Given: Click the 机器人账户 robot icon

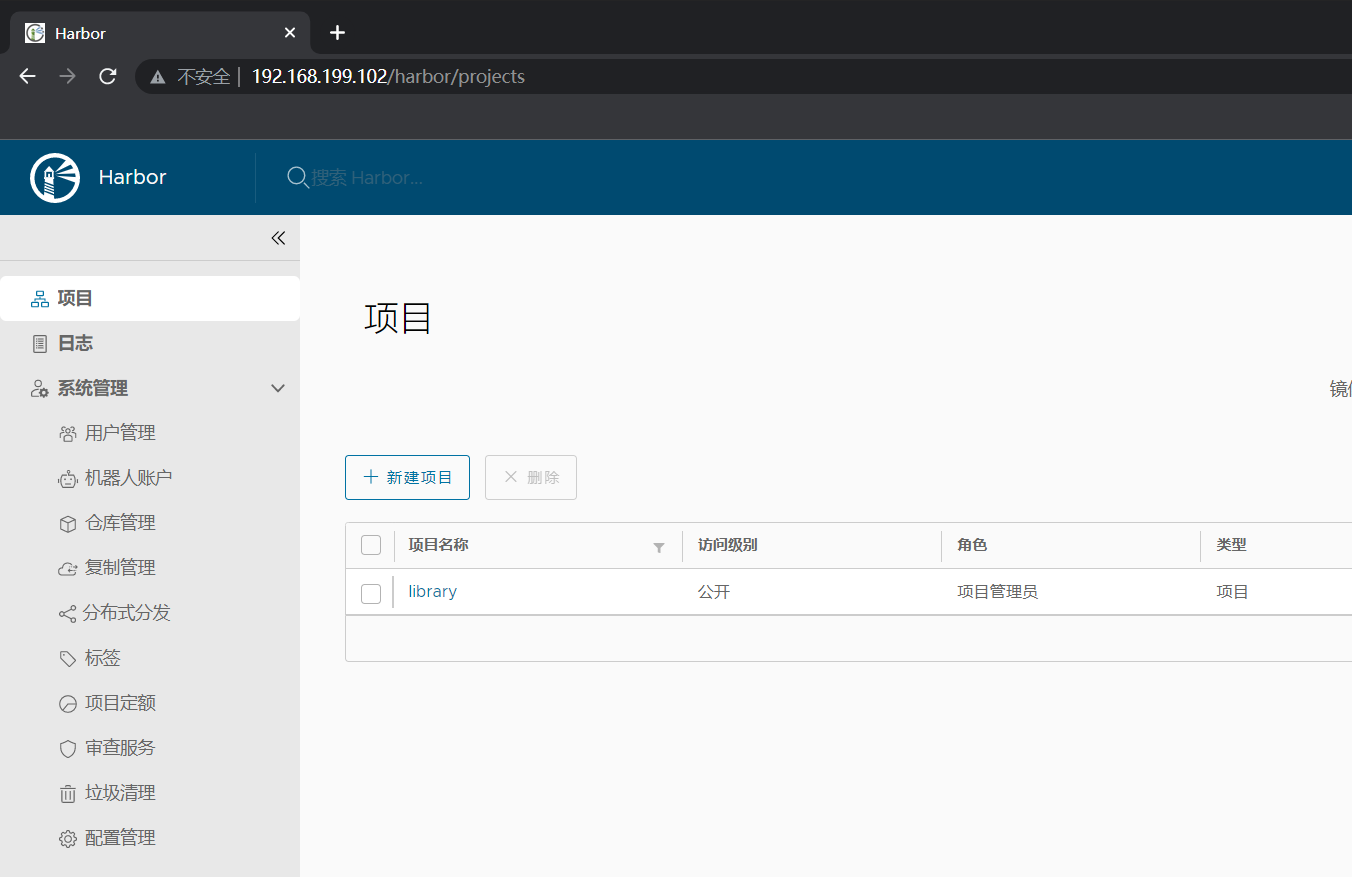Looking at the screenshot, I should pyautogui.click(x=68, y=479).
